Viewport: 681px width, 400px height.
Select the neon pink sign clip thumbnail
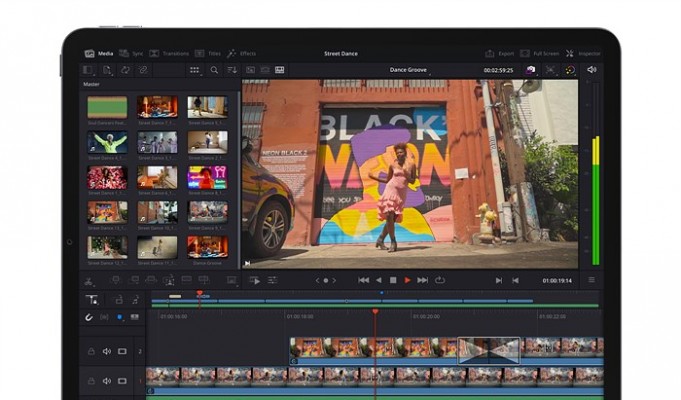pos(208,177)
